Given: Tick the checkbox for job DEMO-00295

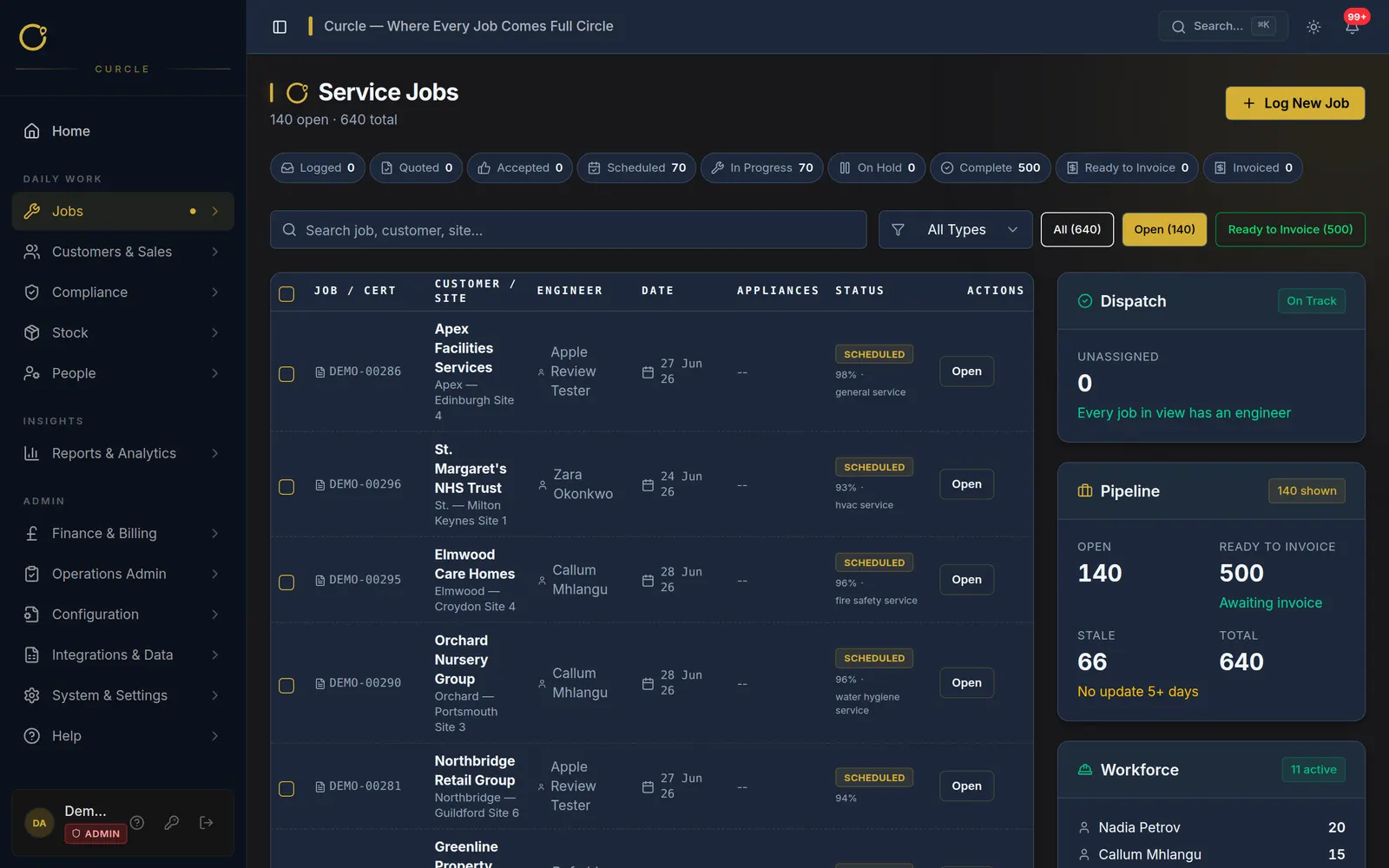Looking at the screenshot, I should click(x=286, y=582).
